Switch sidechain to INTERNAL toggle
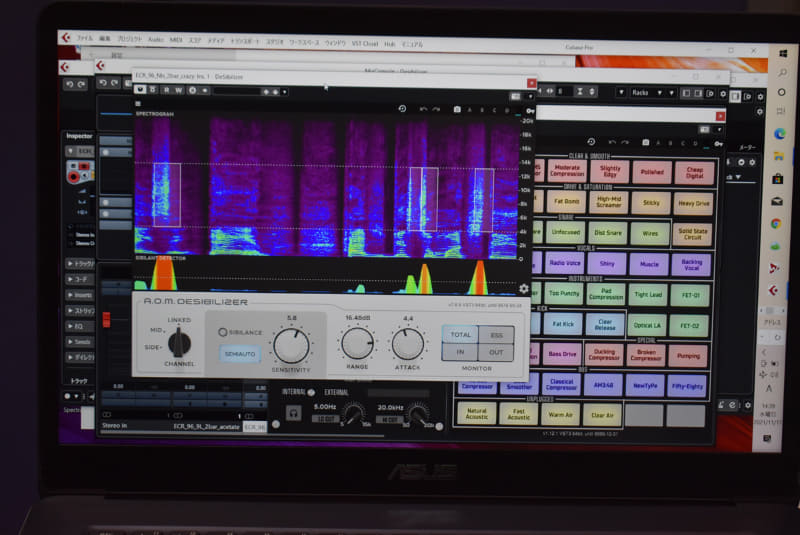This screenshot has width=800, height=535. (311, 392)
